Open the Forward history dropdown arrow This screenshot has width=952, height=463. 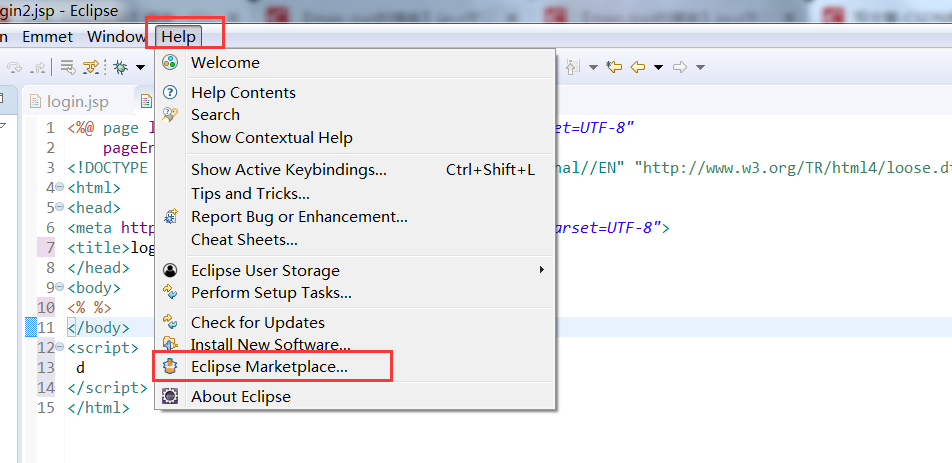[x=700, y=67]
